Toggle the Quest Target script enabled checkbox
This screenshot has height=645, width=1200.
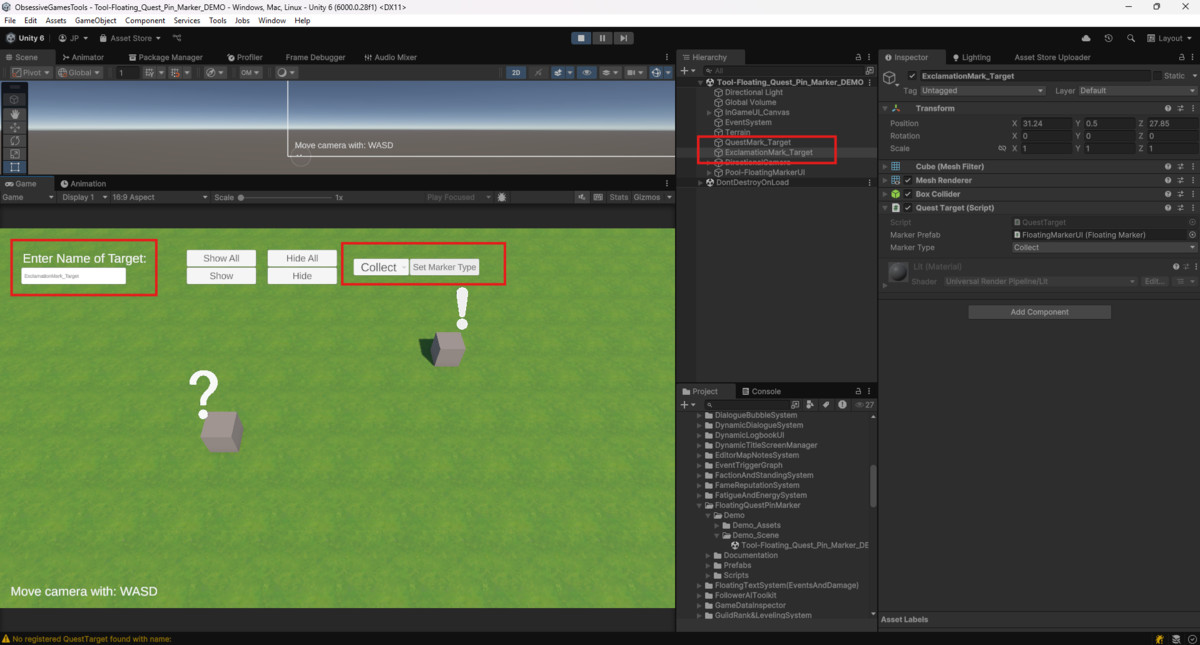pos(908,208)
